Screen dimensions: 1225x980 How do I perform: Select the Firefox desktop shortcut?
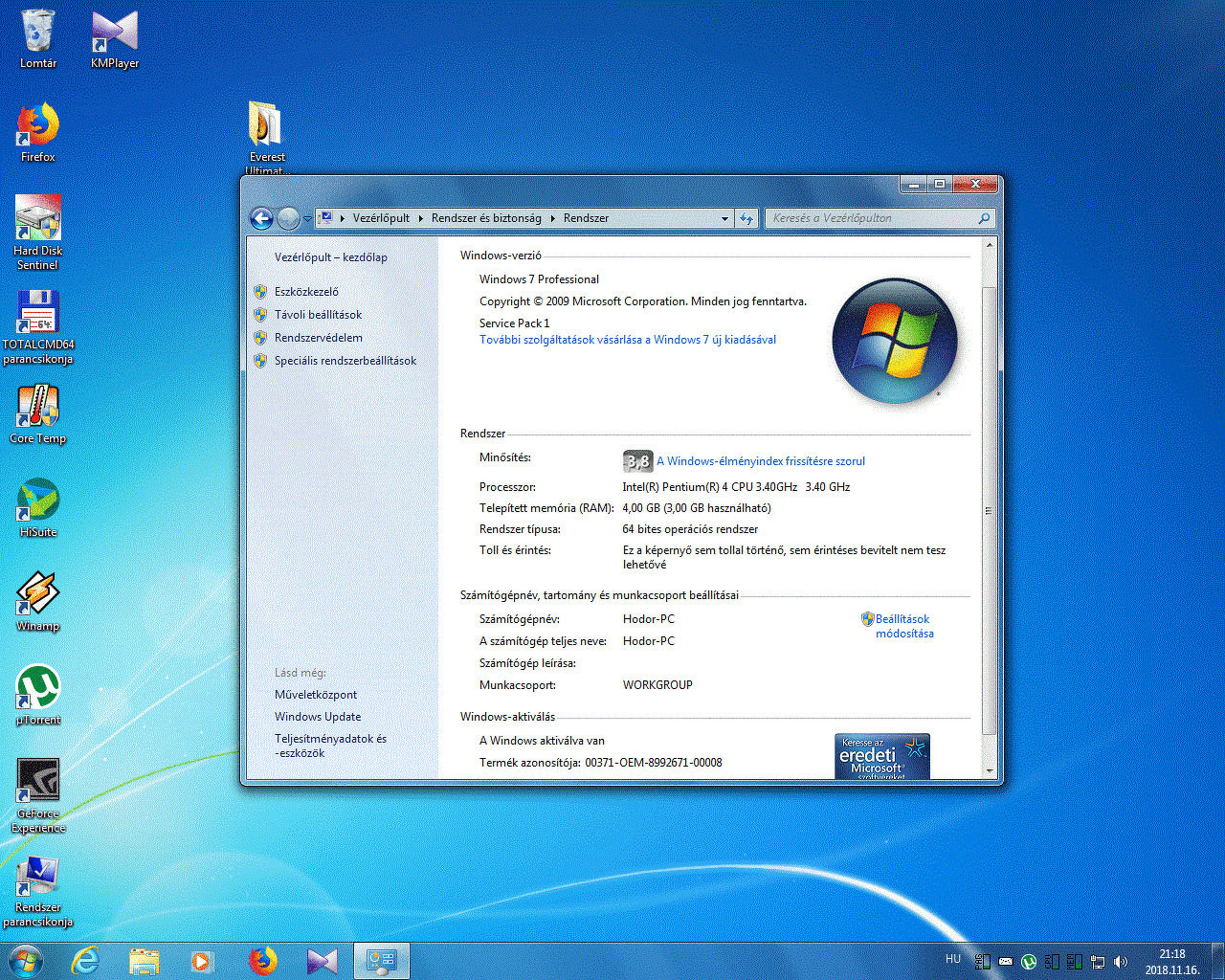pyautogui.click(x=38, y=133)
